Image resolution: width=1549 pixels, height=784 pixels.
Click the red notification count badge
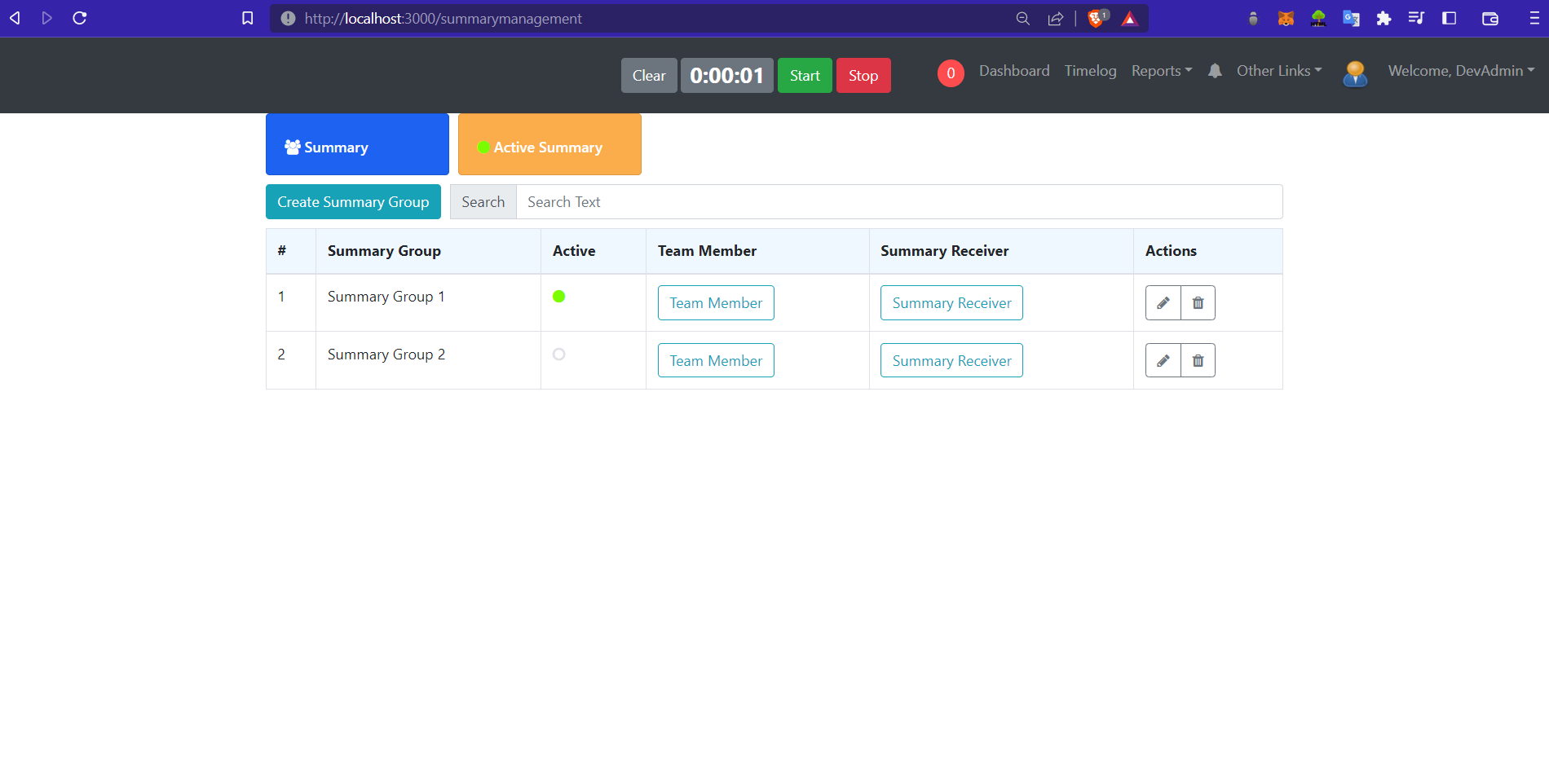click(951, 73)
